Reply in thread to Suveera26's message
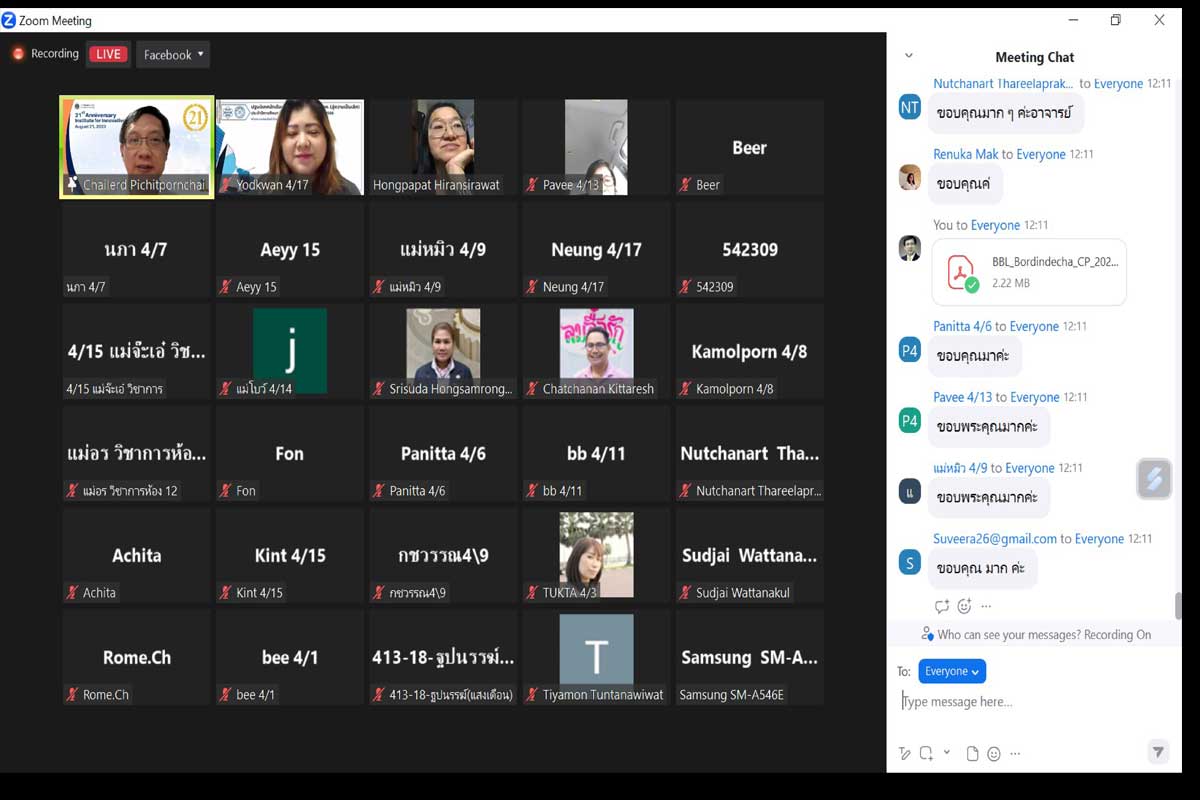1200x800 pixels. pyautogui.click(x=941, y=606)
